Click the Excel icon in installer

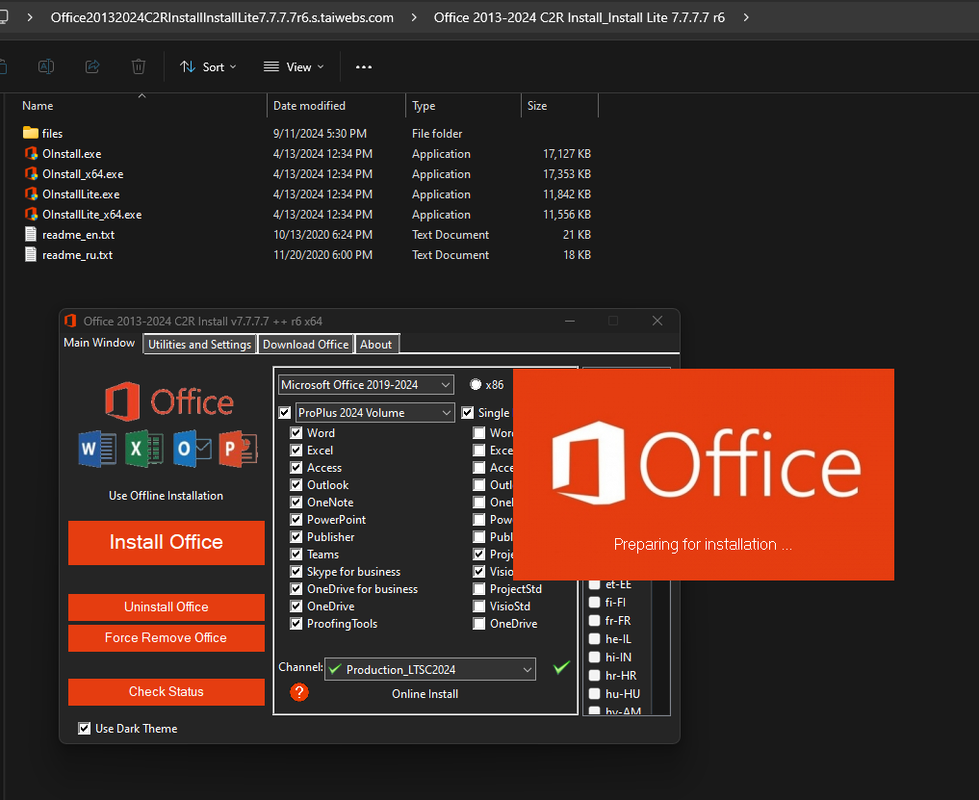144,448
